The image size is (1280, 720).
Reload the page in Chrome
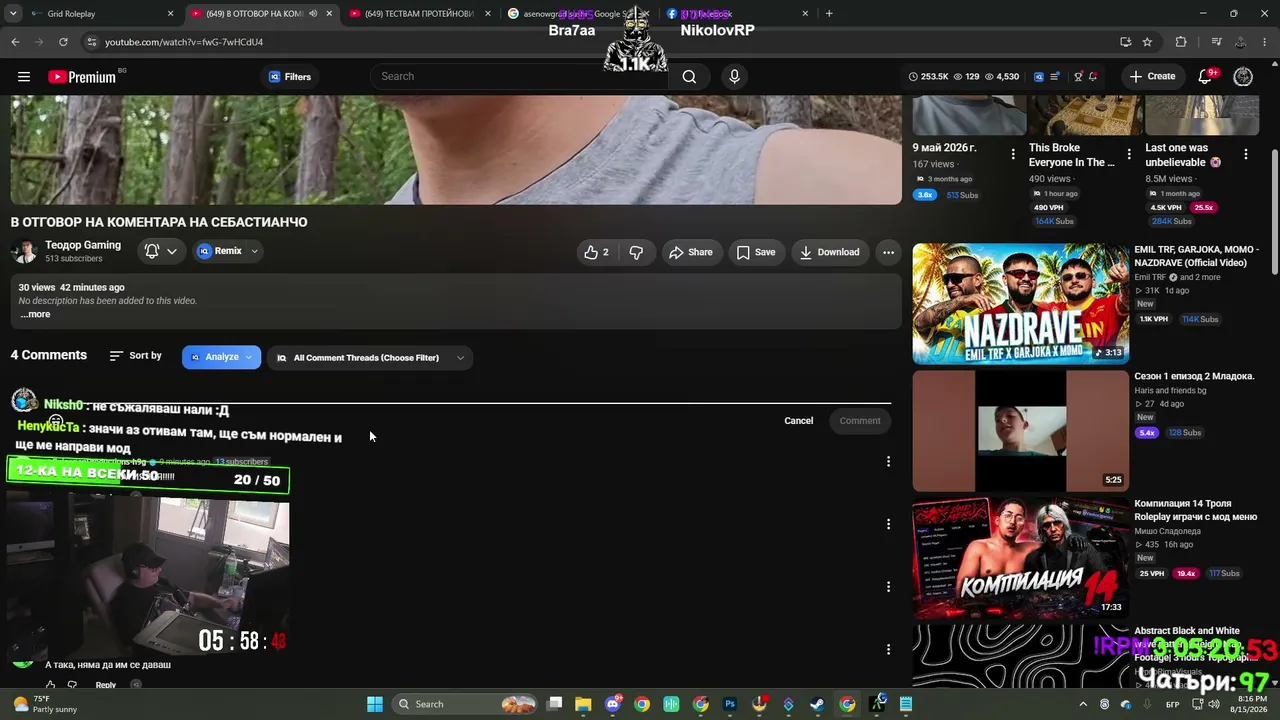click(63, 42)
